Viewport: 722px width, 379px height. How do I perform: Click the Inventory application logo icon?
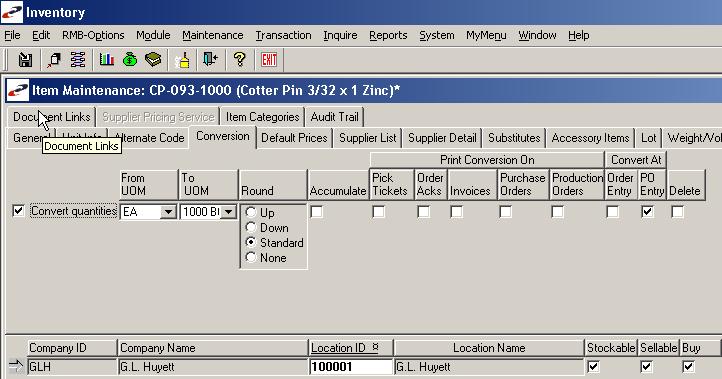point(12,12)
